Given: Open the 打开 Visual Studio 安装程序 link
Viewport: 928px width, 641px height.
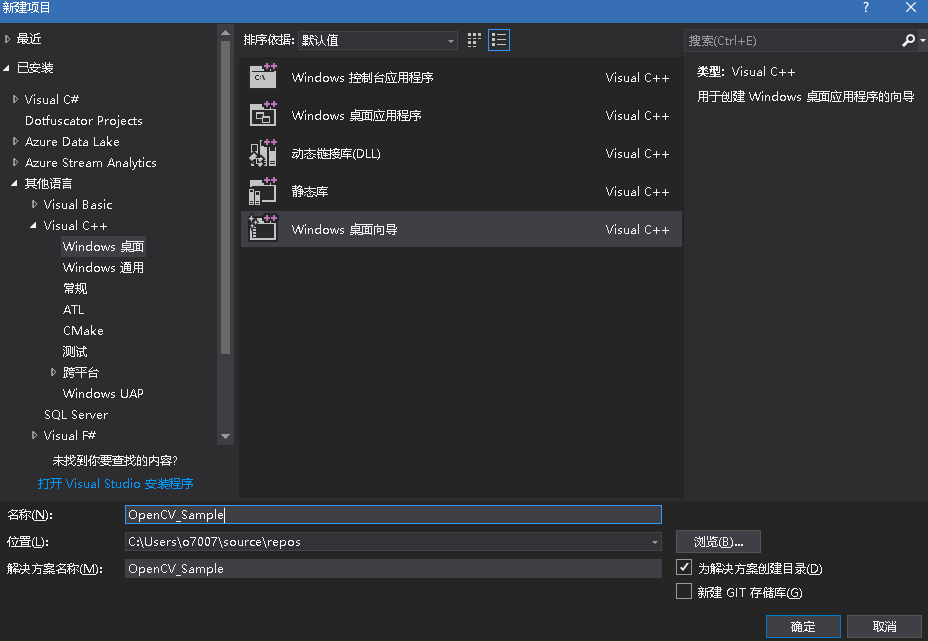Looking at the screenshot, I should click(x=115, y=484).
